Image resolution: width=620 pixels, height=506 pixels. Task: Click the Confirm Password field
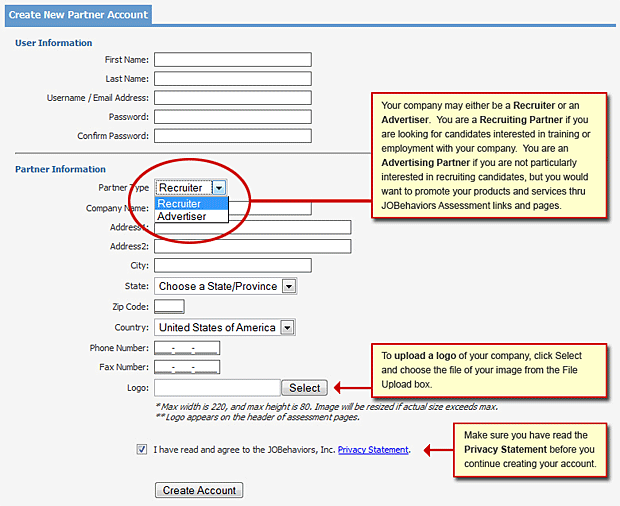point(232,136)
